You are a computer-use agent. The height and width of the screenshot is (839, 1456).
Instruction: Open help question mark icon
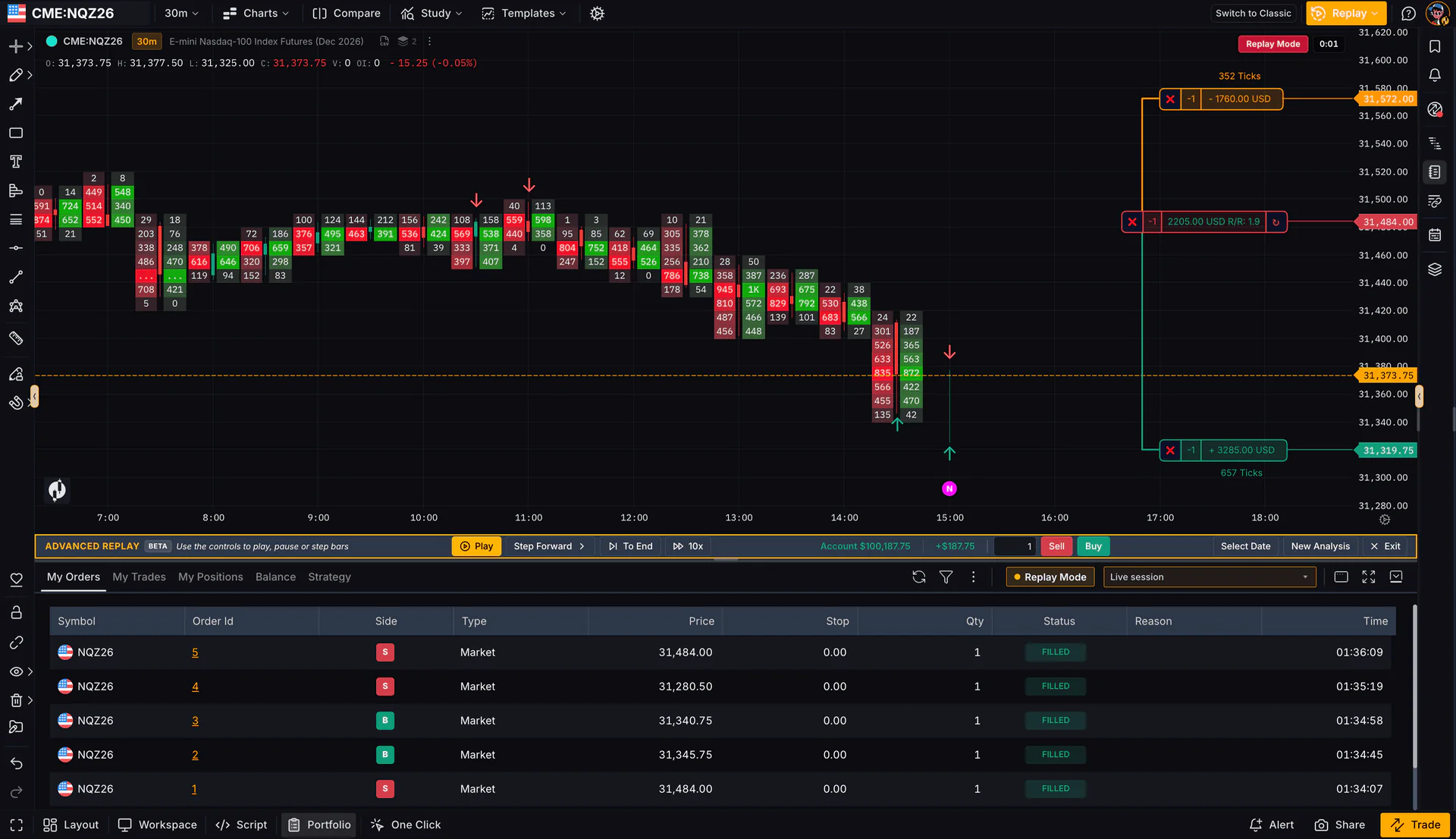click(x=1409, y=14)
